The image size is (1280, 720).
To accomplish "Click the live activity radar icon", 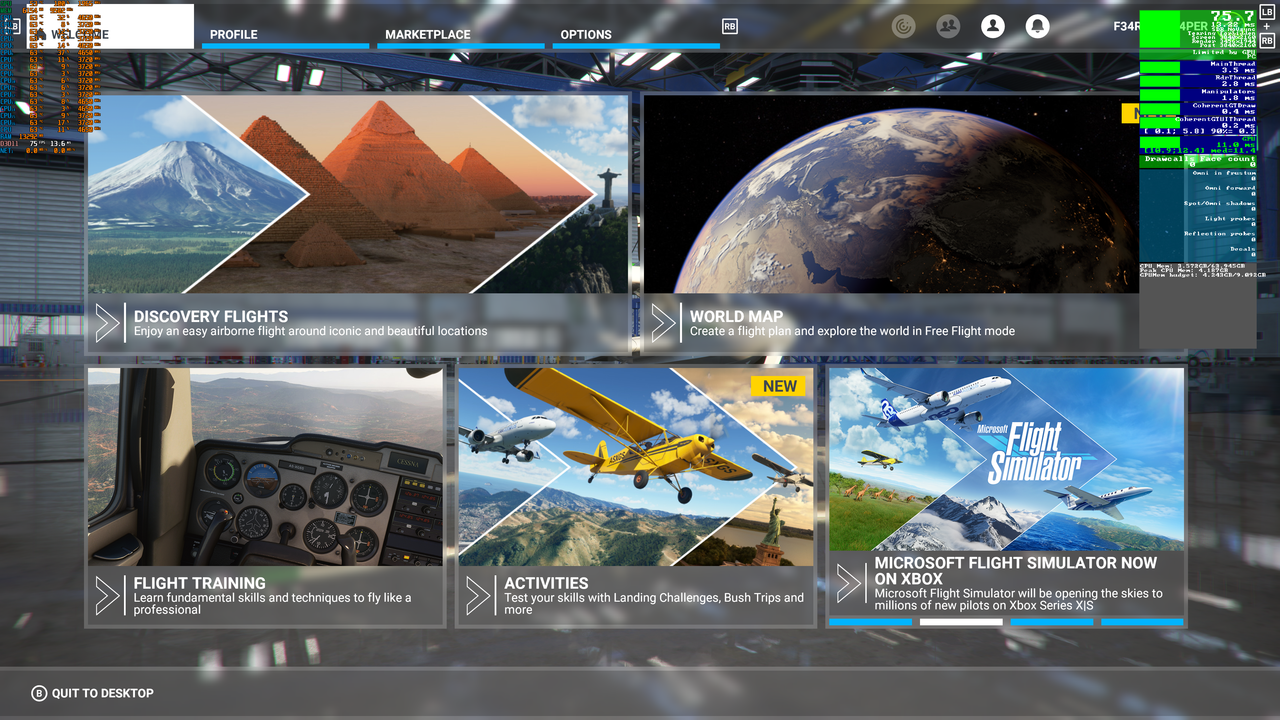I will coord(904,26).
